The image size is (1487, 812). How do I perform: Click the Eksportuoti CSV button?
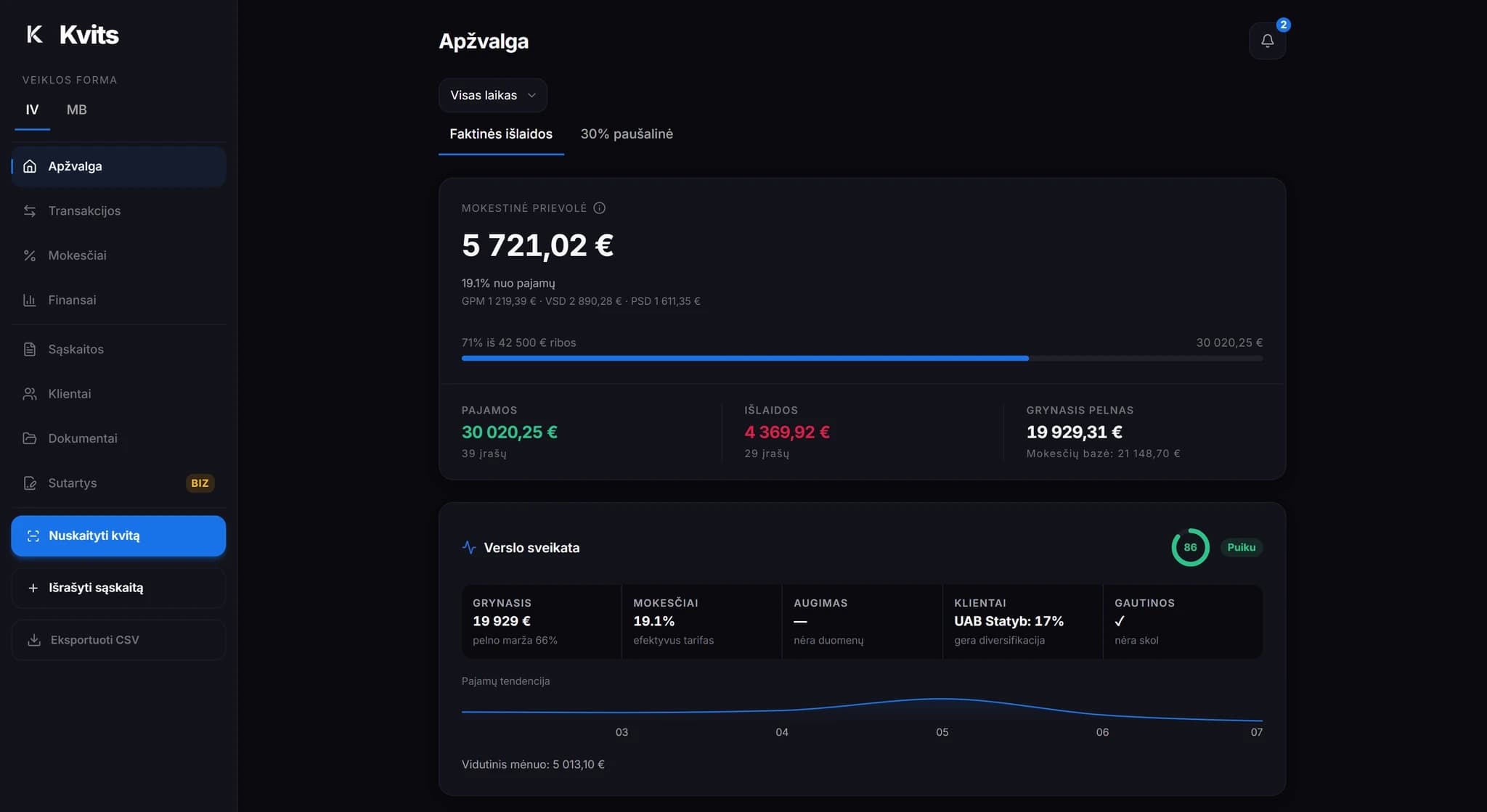[x=118, y=640]
